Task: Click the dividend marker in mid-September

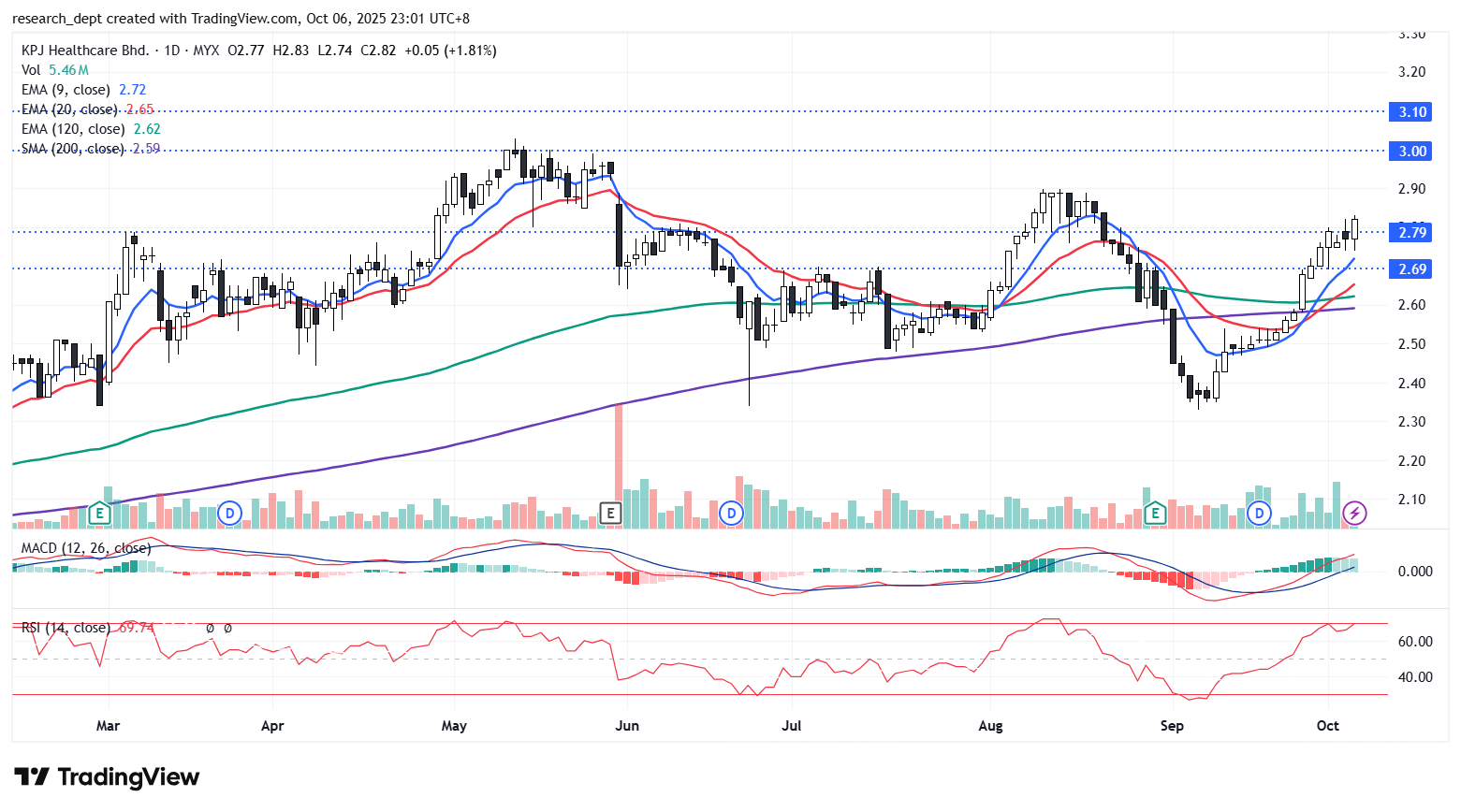Action: [1260, 513]
